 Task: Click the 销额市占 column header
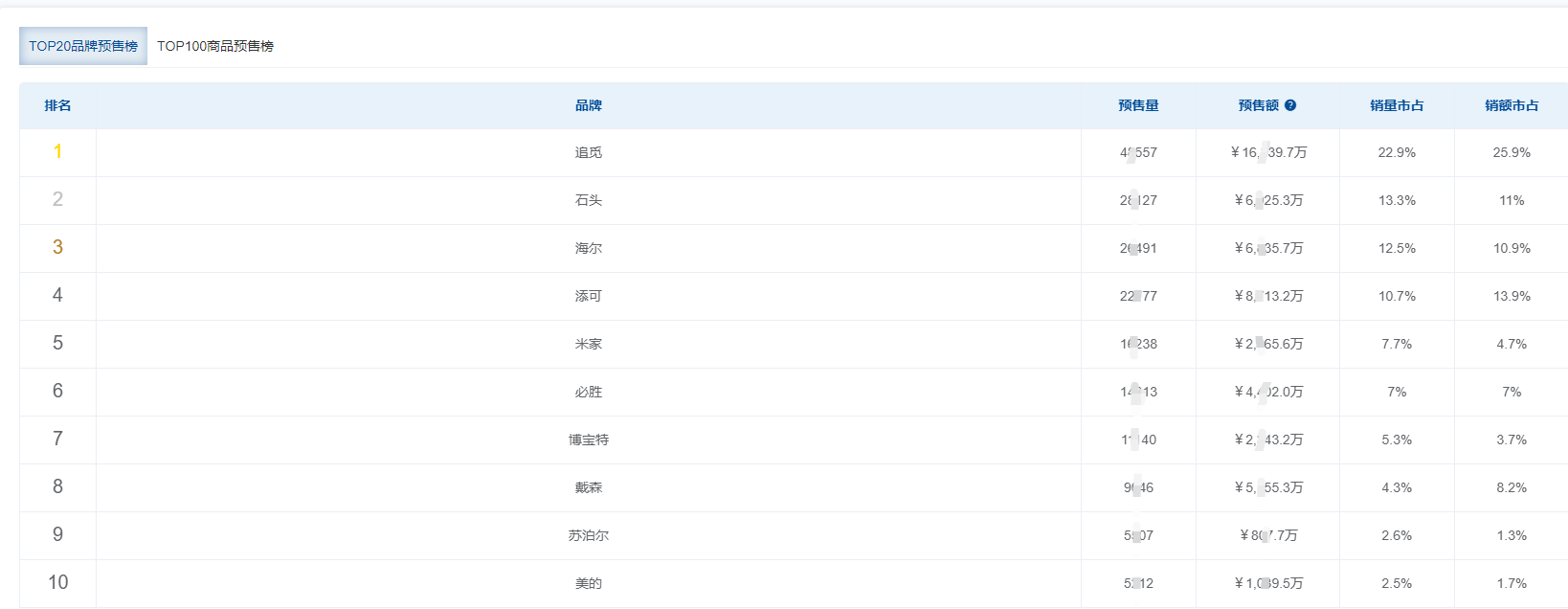click(1512, 105)
